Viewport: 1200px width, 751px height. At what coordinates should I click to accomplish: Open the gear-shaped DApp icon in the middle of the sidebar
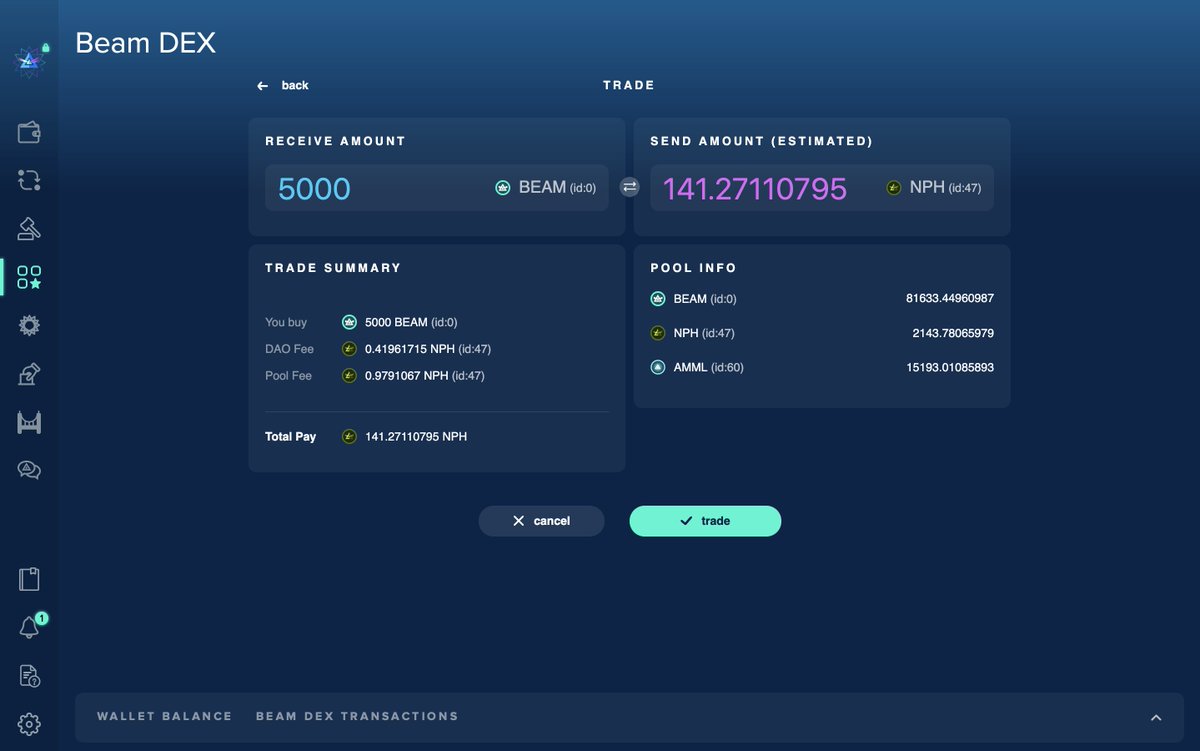29,325
